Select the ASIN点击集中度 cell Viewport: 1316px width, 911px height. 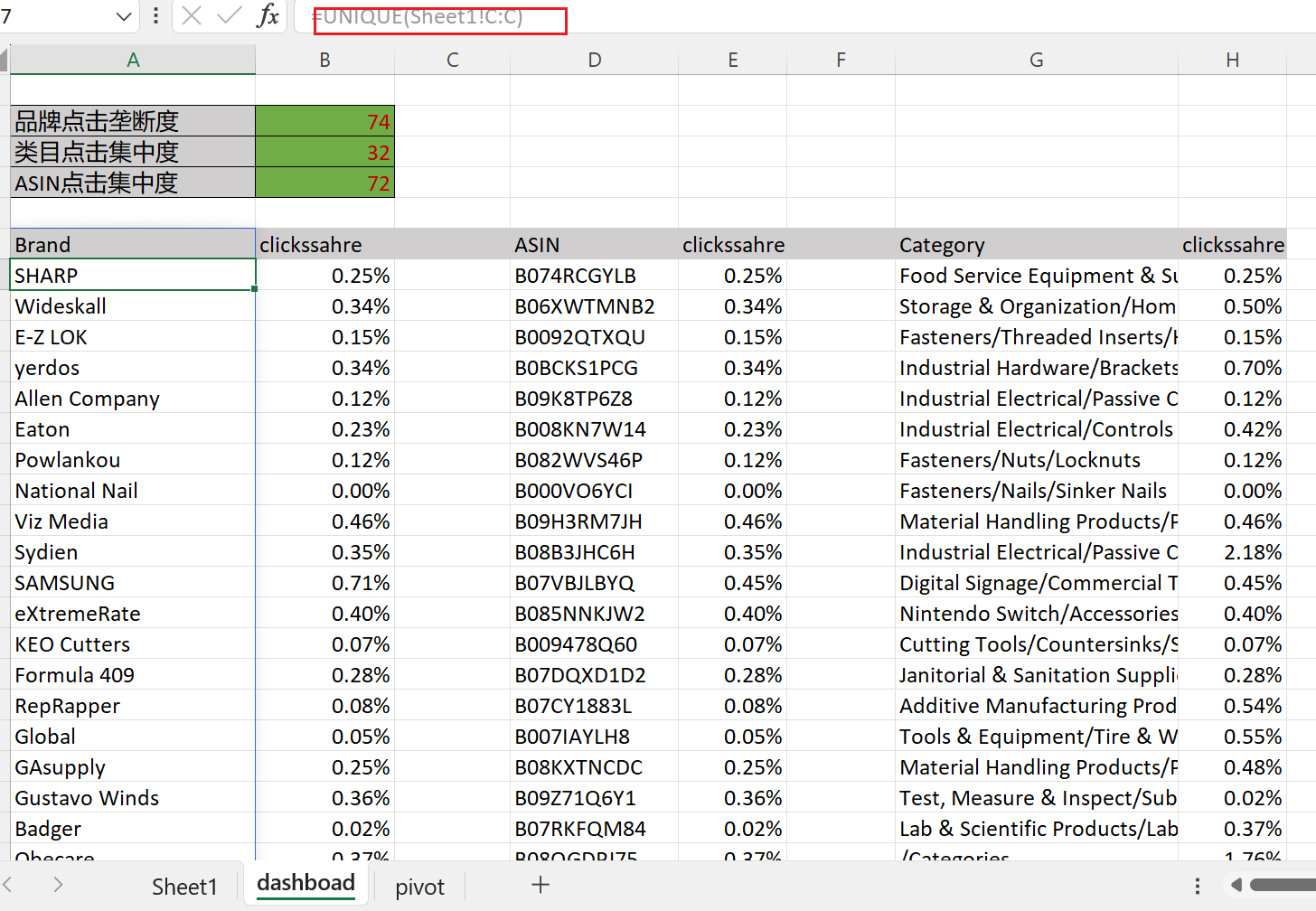(x=133, y=183)
